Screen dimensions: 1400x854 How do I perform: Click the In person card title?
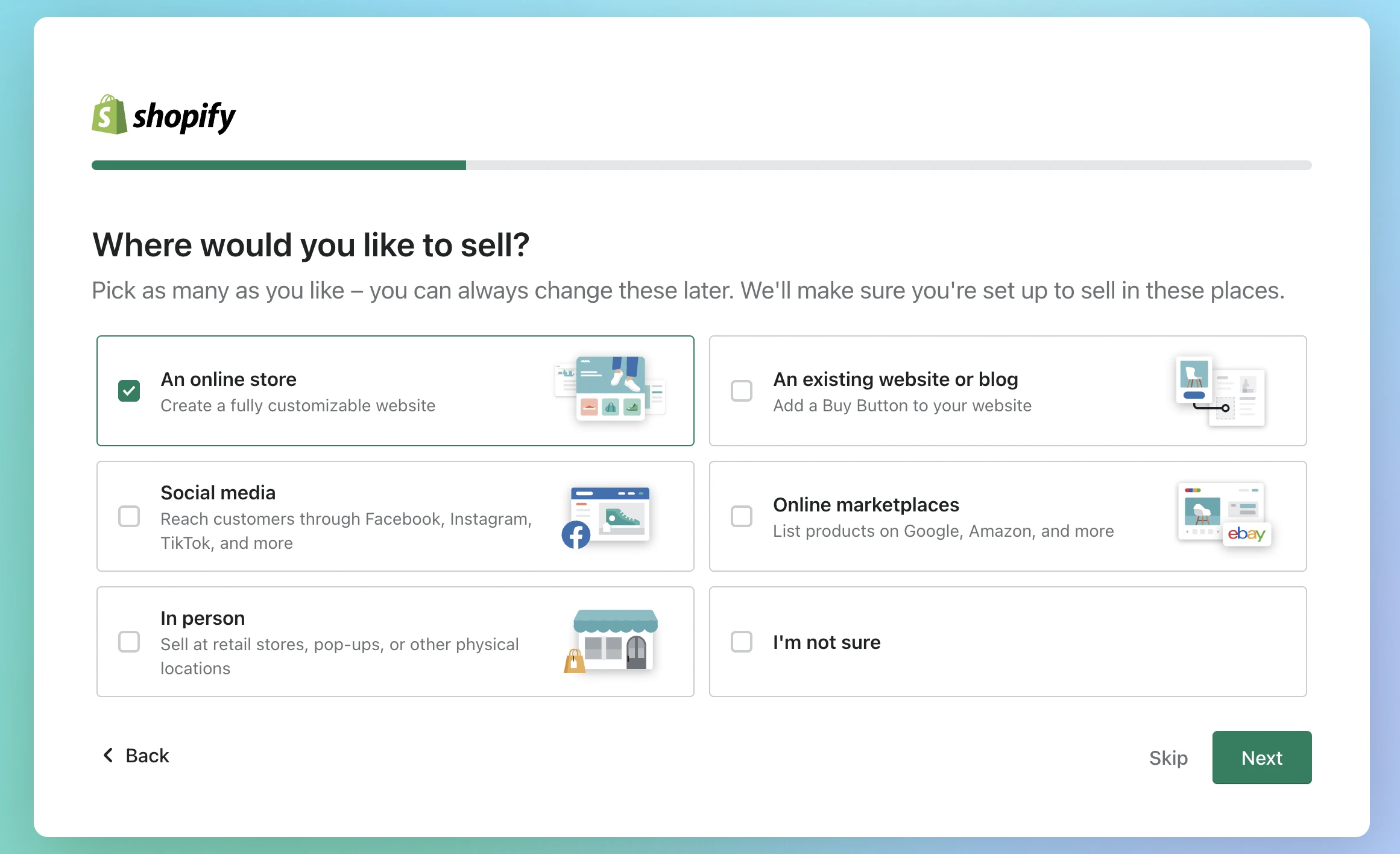click(x=203, y=618)
